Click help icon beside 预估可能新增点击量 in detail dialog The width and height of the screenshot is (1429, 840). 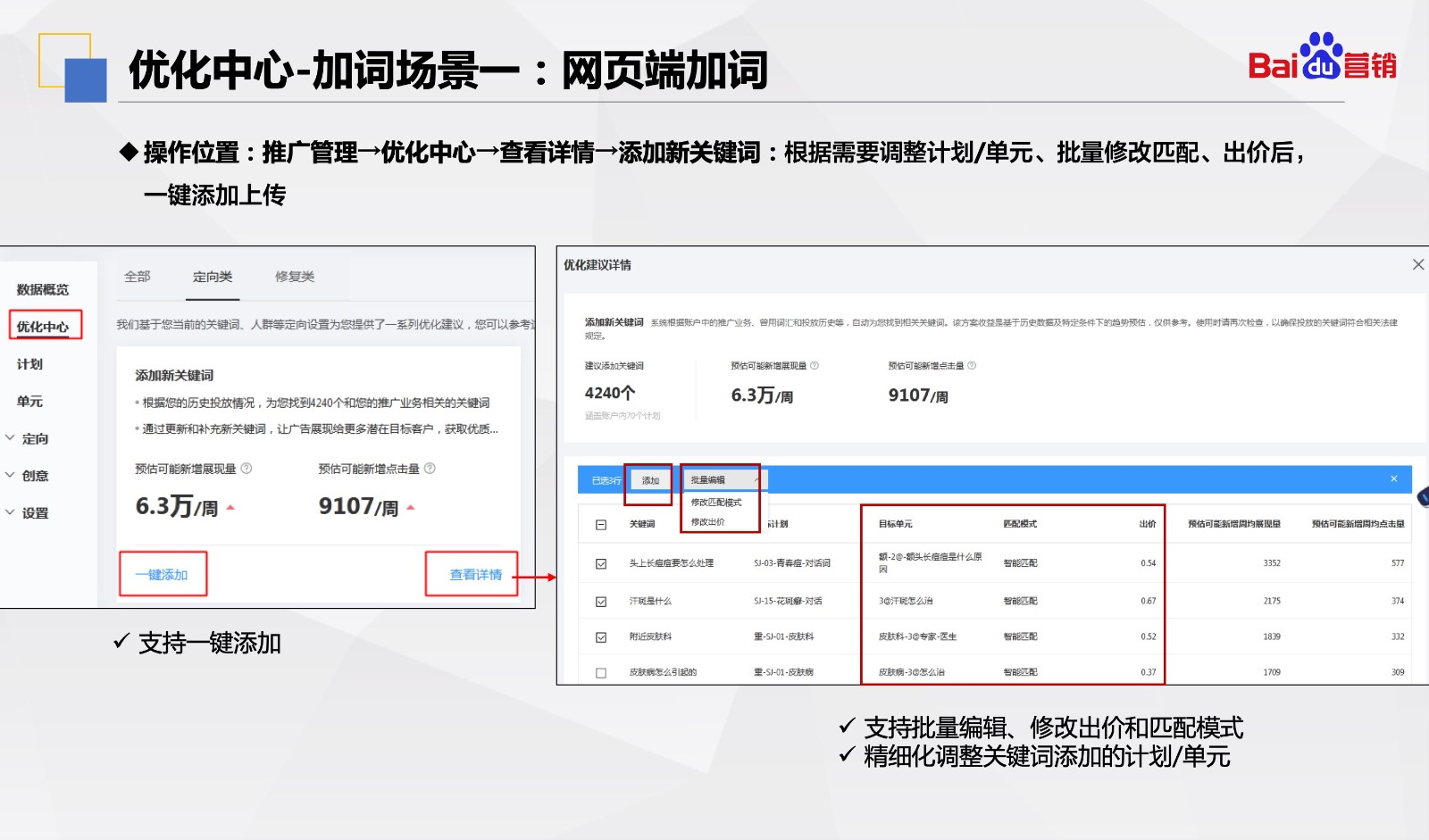pyautogui.click(x=972, y=365)
